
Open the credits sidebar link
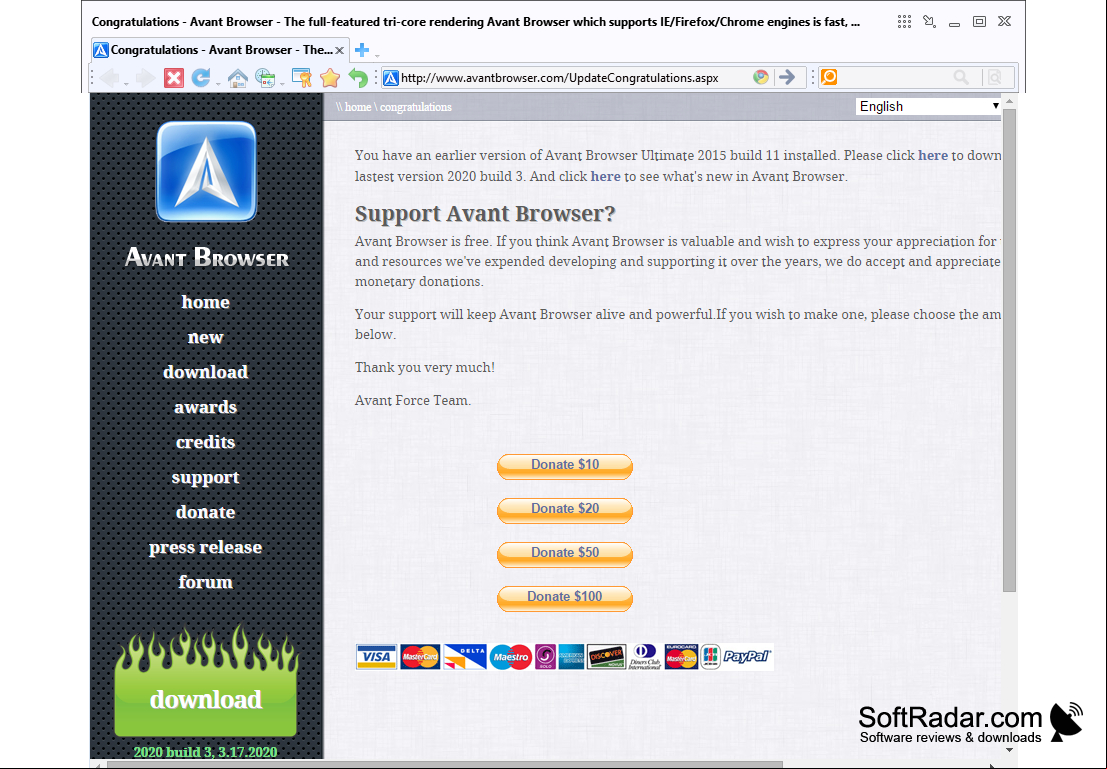205,442
